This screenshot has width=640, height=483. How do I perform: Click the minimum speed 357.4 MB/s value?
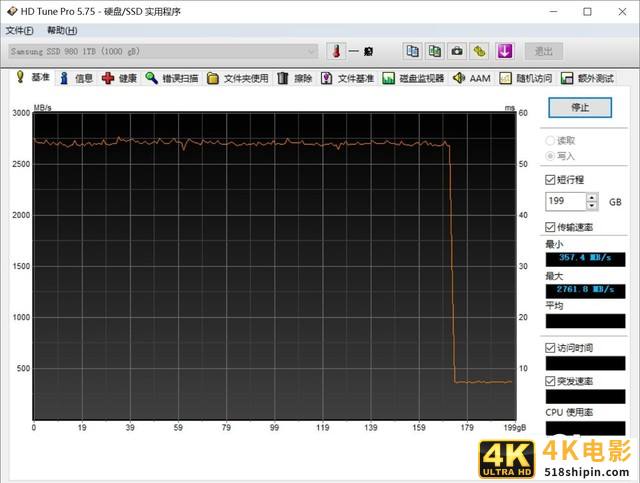tap(585, 258)
